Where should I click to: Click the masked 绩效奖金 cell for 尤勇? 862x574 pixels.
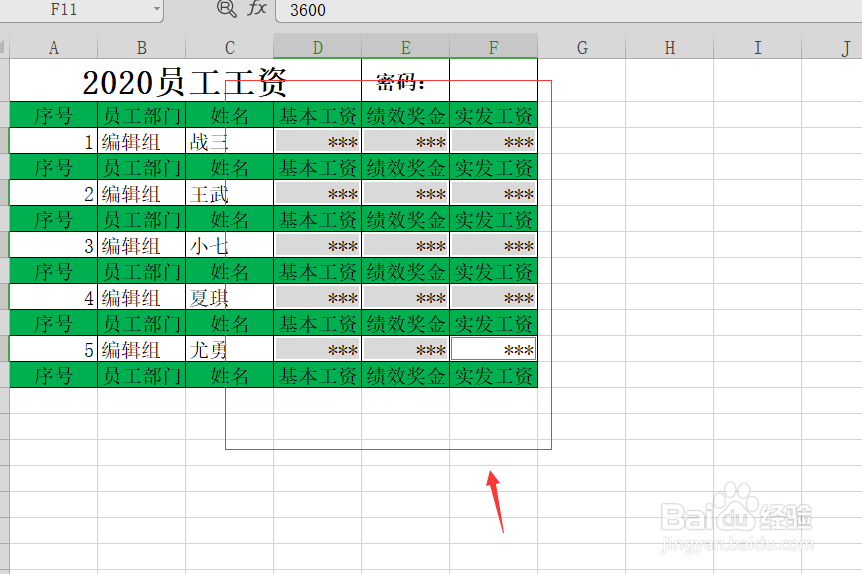click(x=406, y=349)
